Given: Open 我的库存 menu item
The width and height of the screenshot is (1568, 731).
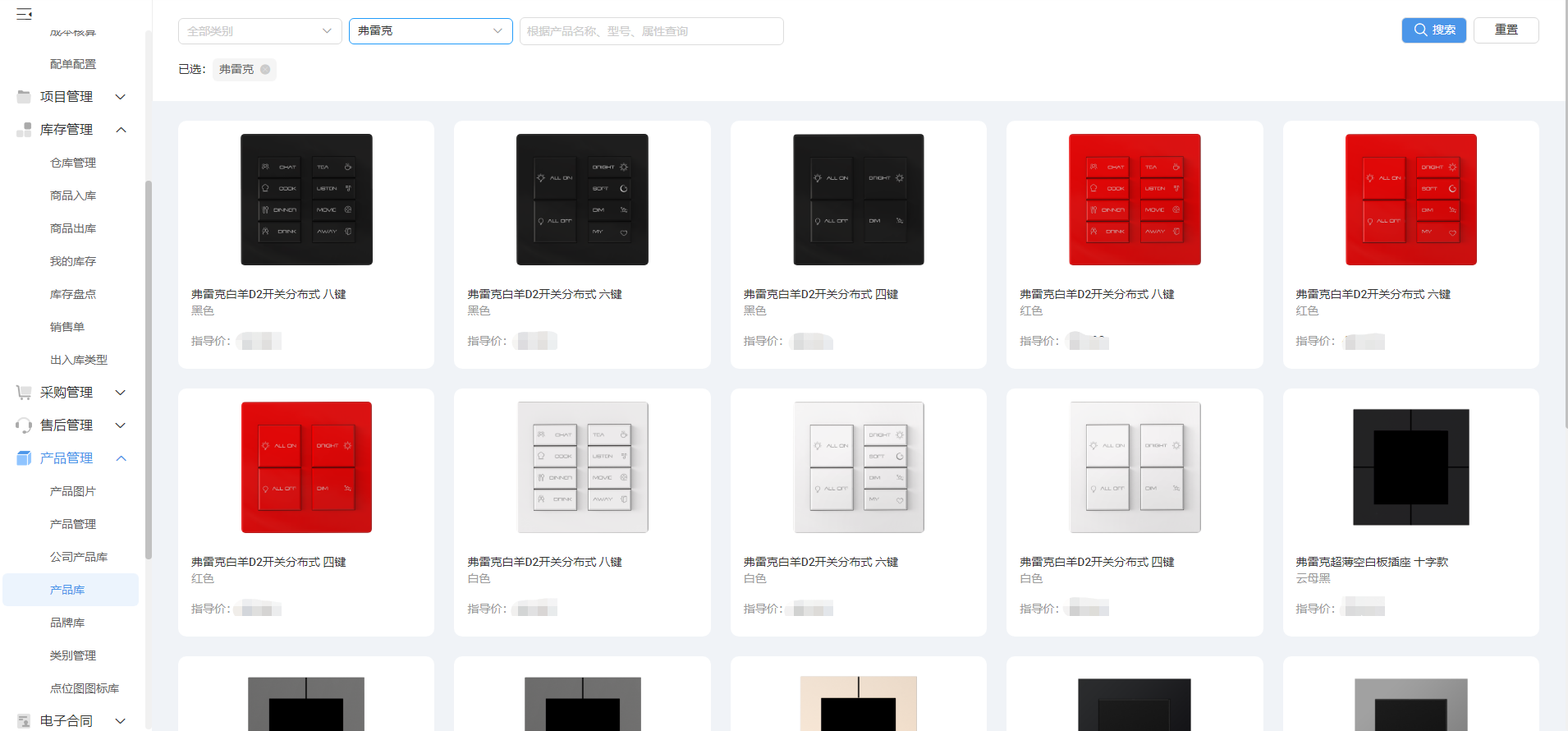Looking at the screenshot, I should coord(73,261).
